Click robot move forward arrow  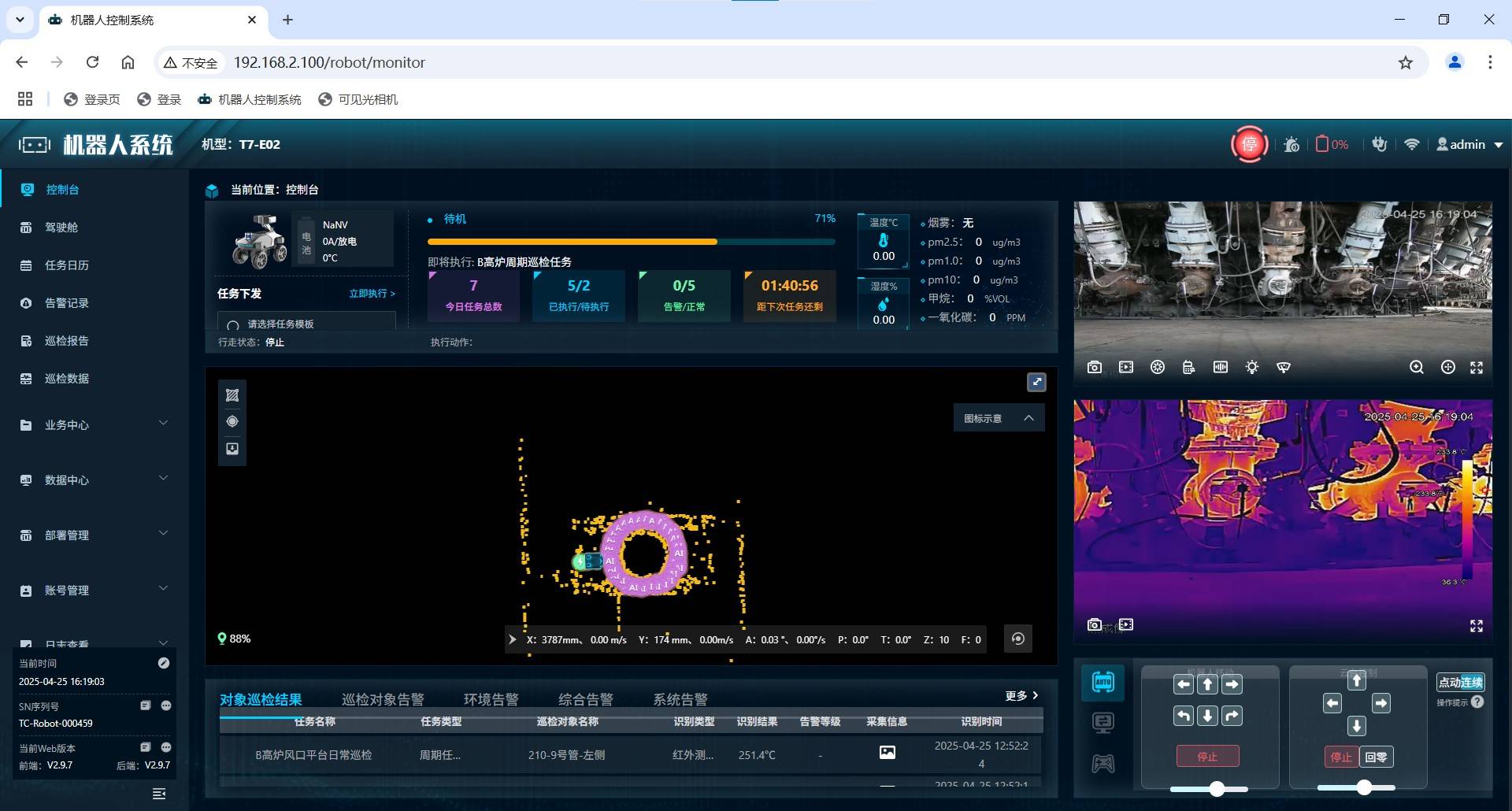click(1208, 684)
